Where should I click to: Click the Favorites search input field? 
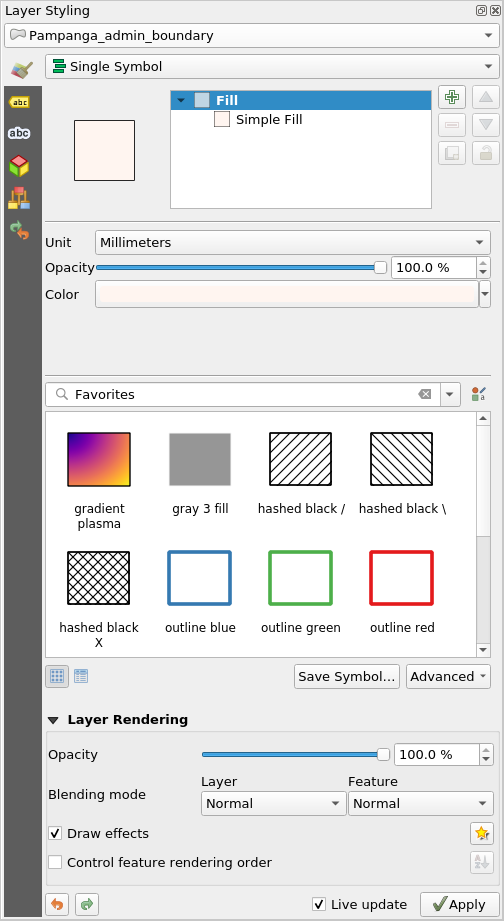[x=242, y=394]
